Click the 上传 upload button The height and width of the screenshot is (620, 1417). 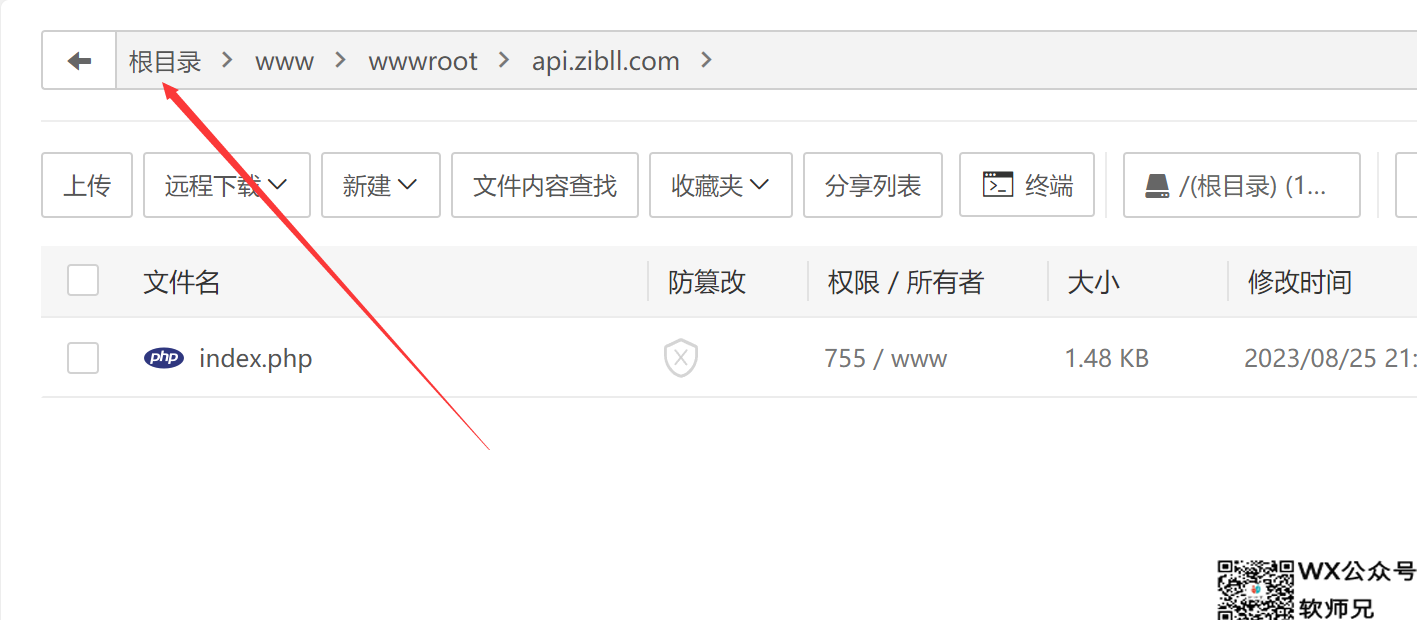87,185
